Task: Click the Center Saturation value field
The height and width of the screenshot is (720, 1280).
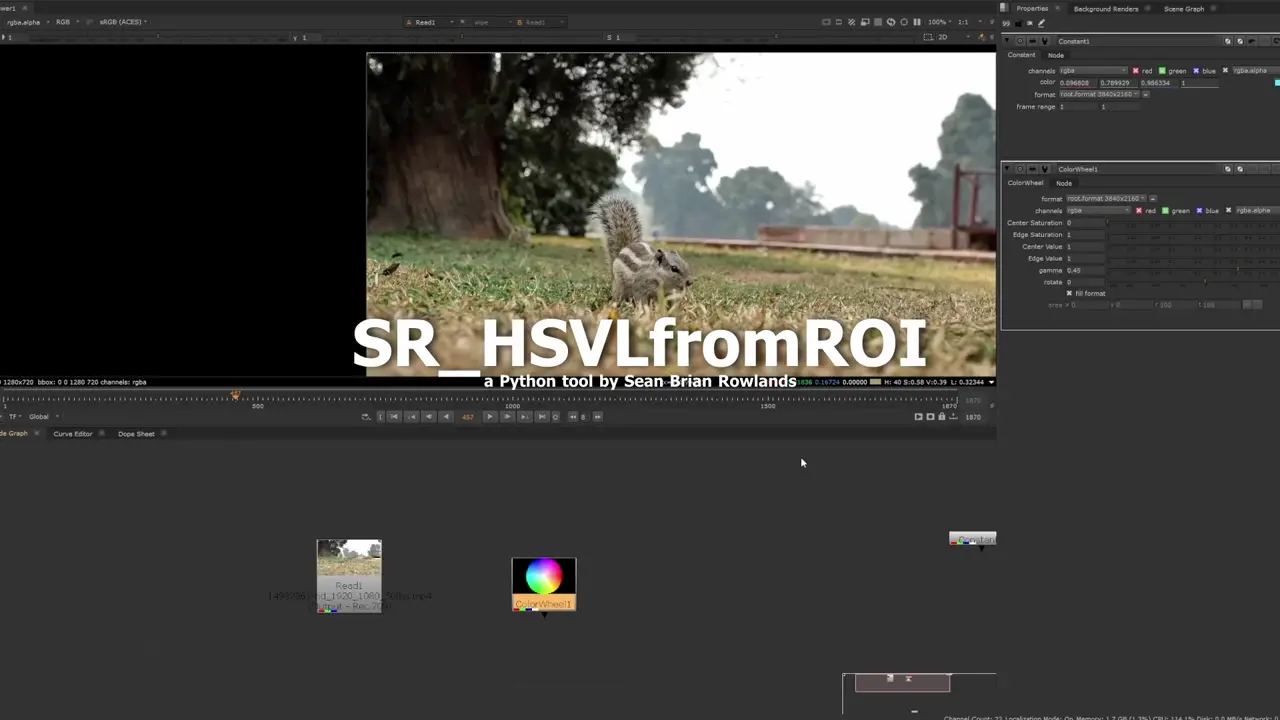Action: click(x=1085, y=223)
